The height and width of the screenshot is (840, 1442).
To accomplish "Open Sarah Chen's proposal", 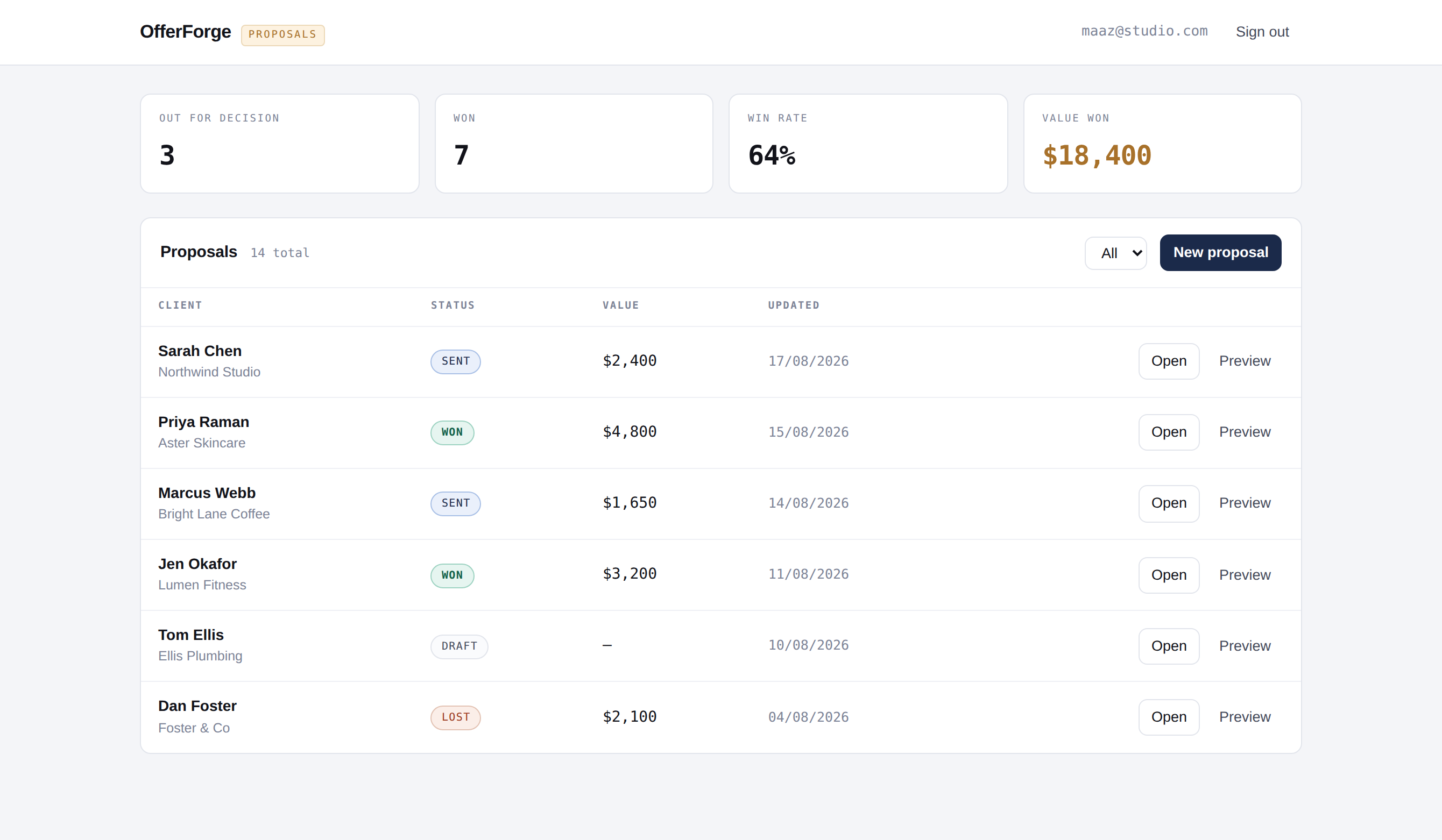I will (1169, 361).
